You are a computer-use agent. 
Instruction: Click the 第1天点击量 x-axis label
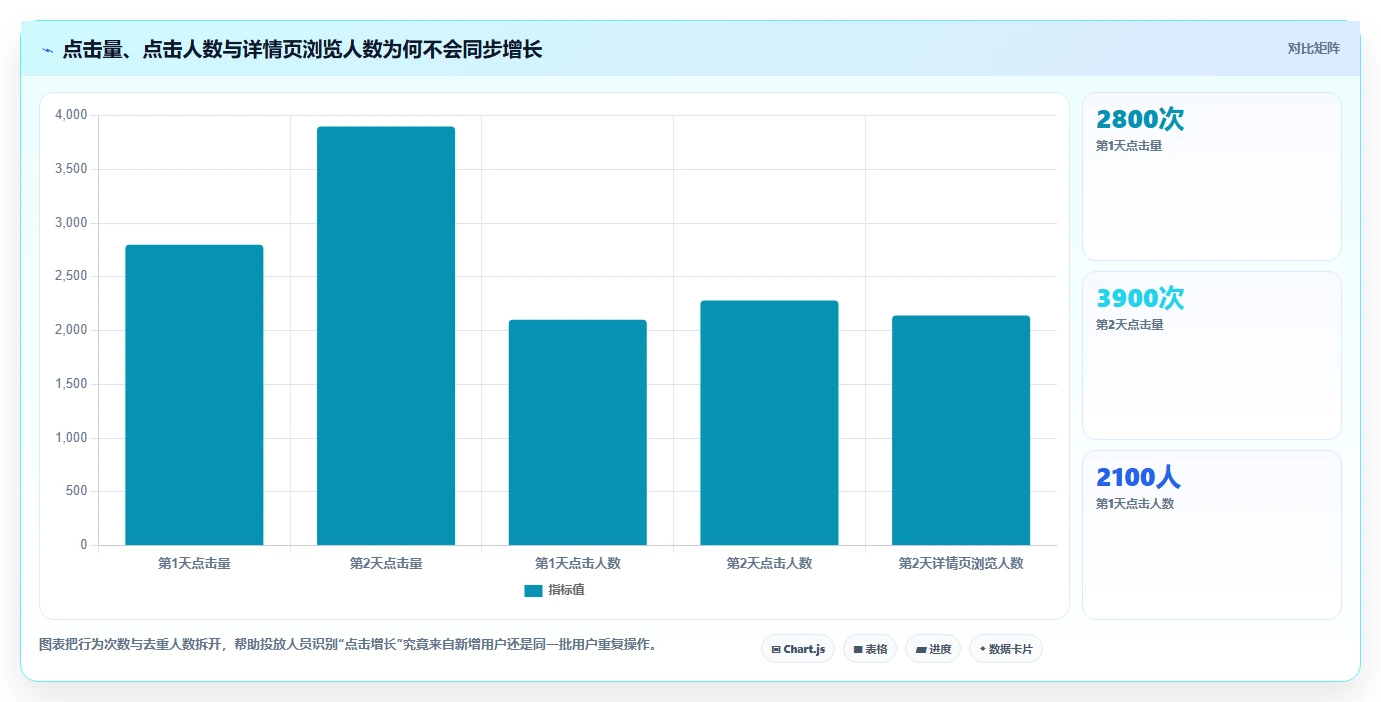pos(194,563)
